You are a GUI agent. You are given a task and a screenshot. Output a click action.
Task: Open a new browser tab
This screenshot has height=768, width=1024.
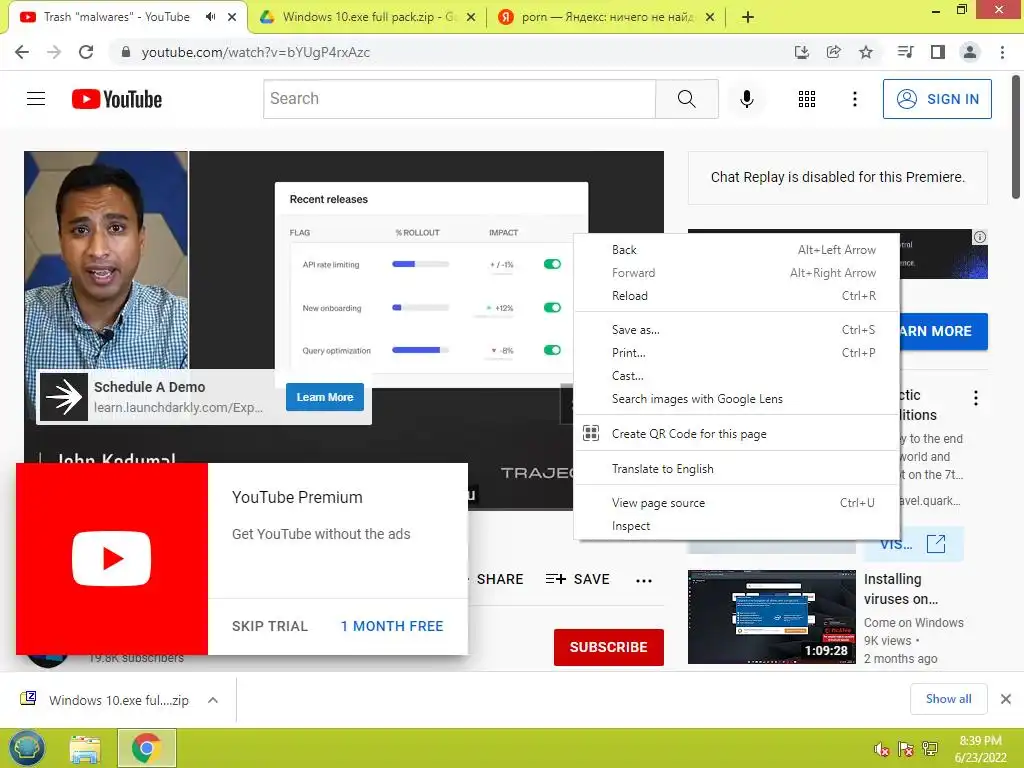(748, 17)
